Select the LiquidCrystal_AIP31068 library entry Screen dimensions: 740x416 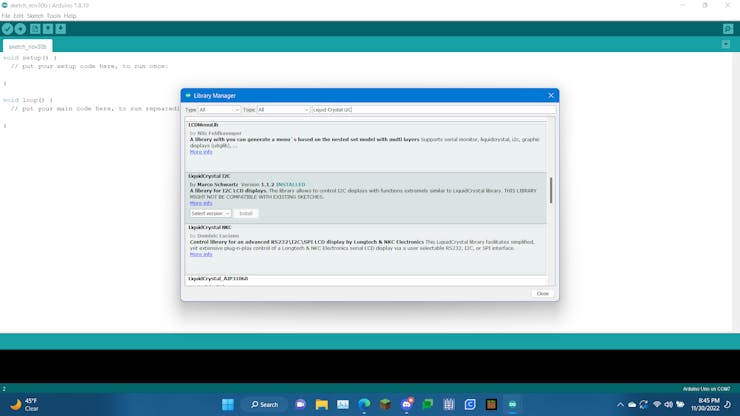coord(218,279)
